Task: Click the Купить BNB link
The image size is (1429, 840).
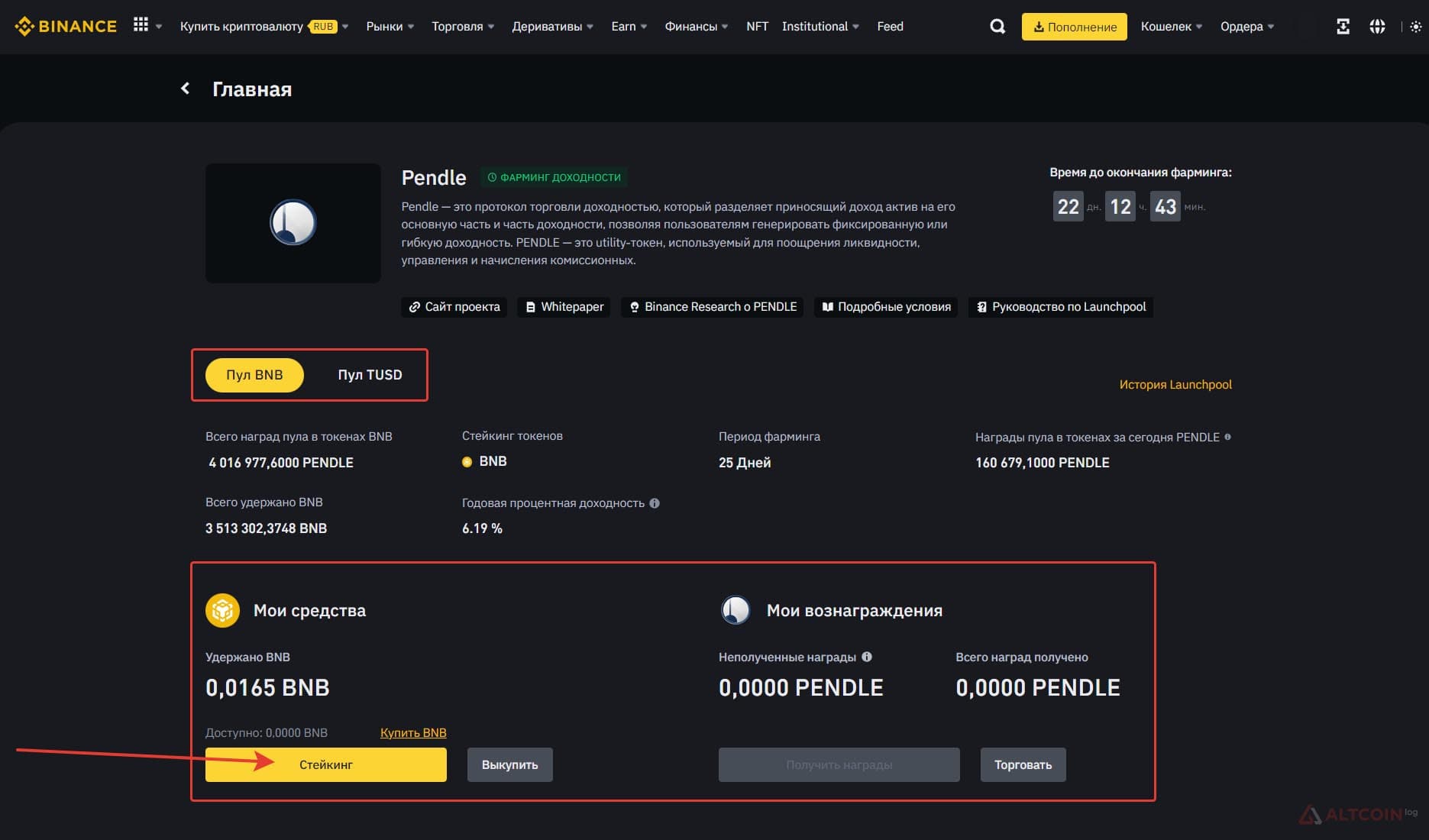Action: tap(413, 733)
